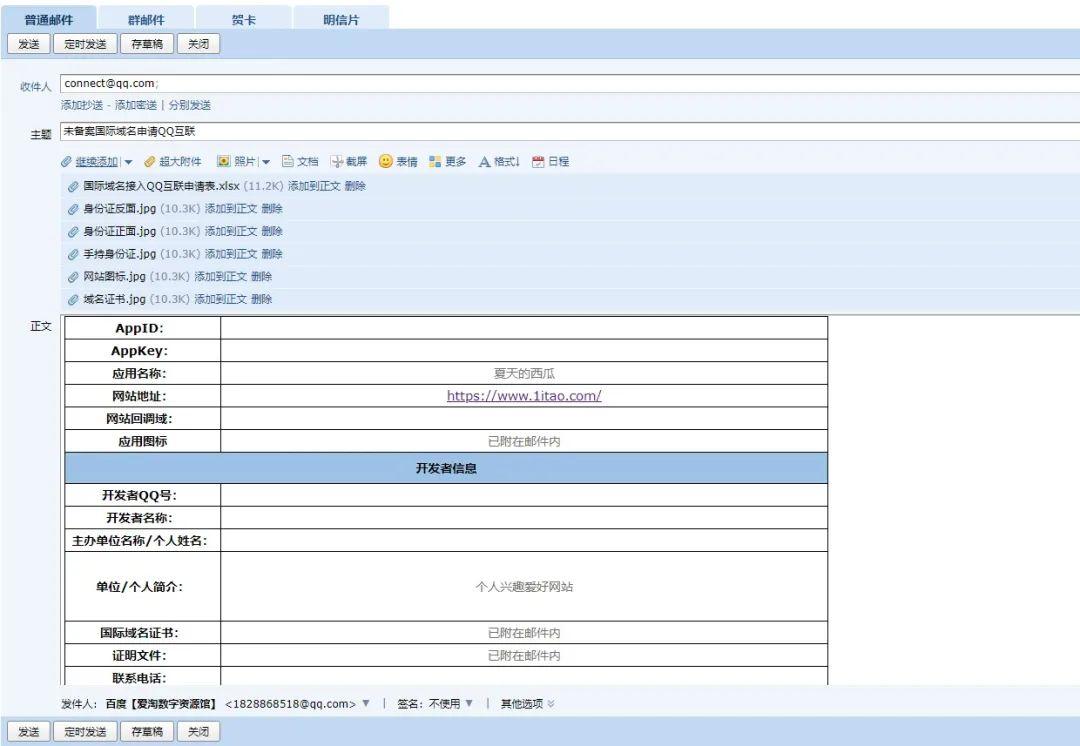Click the 截屏 screenshot icon
This screenshot has height=746, width=1080.
336,161
